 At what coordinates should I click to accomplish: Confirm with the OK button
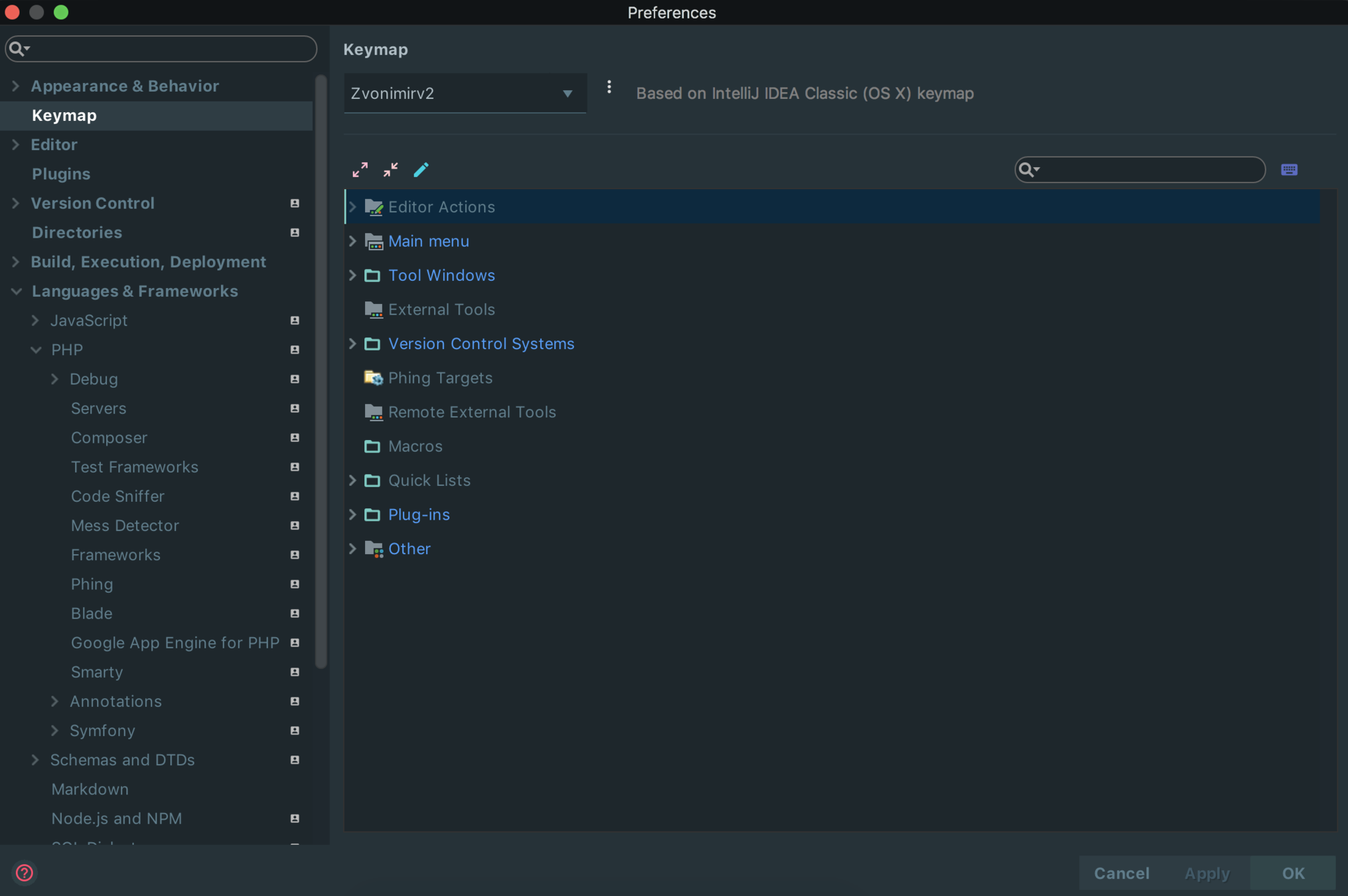click(1292, 873)
